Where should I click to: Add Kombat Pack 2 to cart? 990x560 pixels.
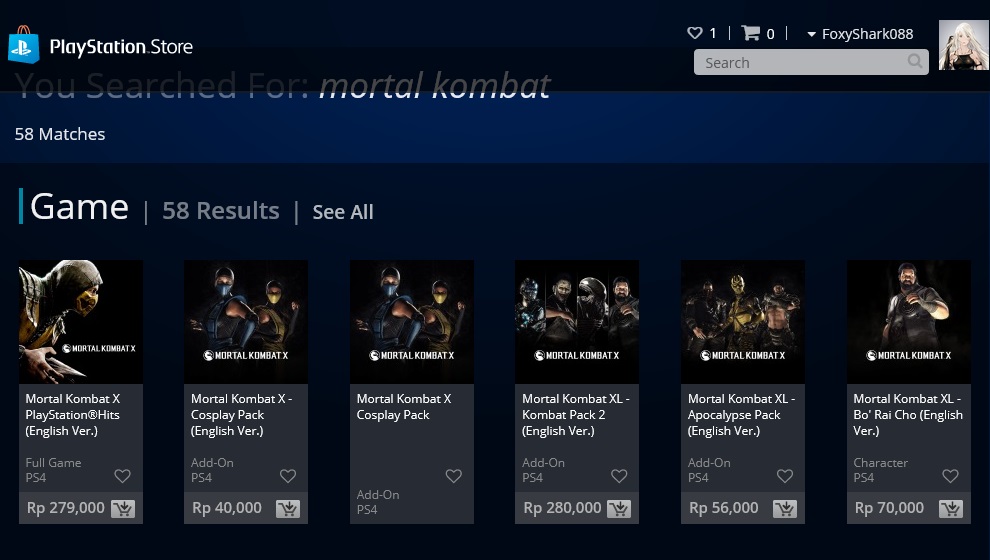(x=619, y=509)
